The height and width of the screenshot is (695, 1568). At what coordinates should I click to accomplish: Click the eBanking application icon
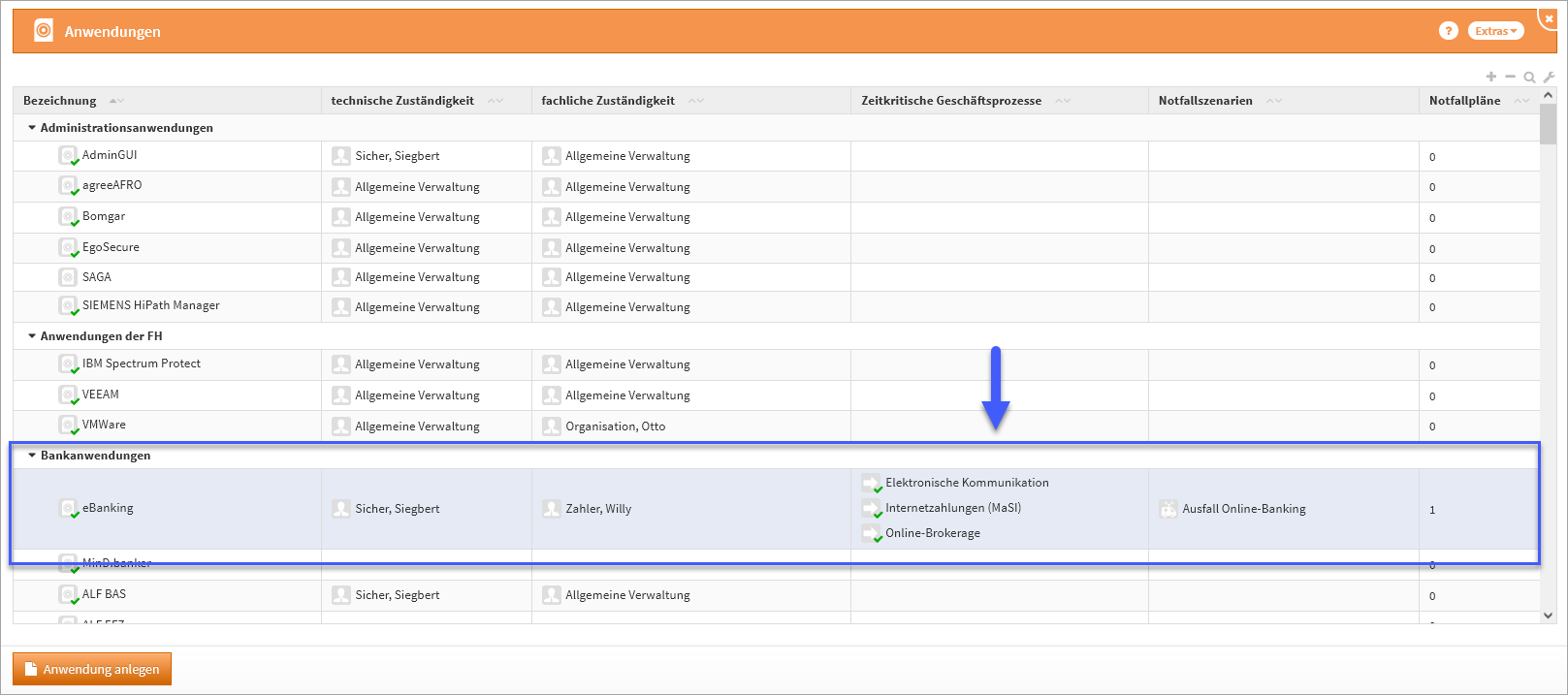[68, 508]
